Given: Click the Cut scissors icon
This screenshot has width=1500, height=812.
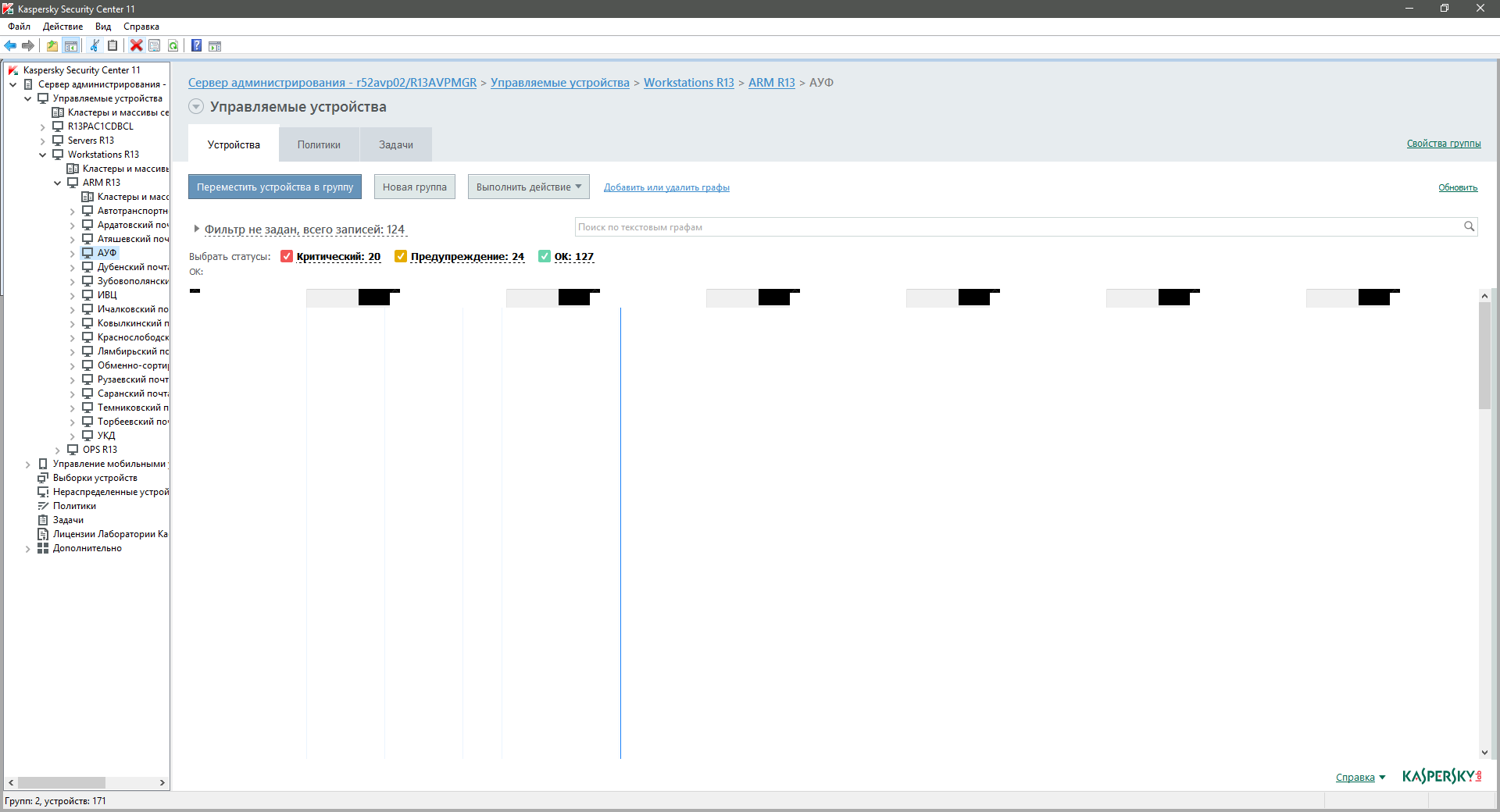Looking at the screenshot, I should coord(95,45).
